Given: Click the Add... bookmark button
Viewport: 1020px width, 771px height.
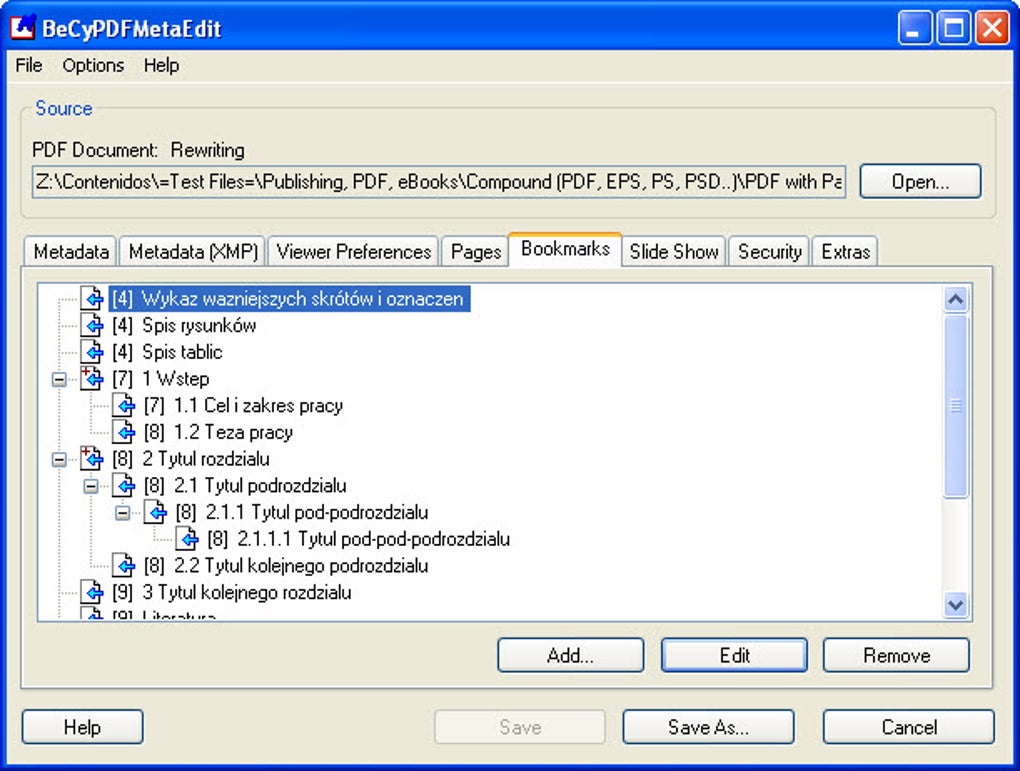Looking at the screenshot, I should tap(570, 656).
